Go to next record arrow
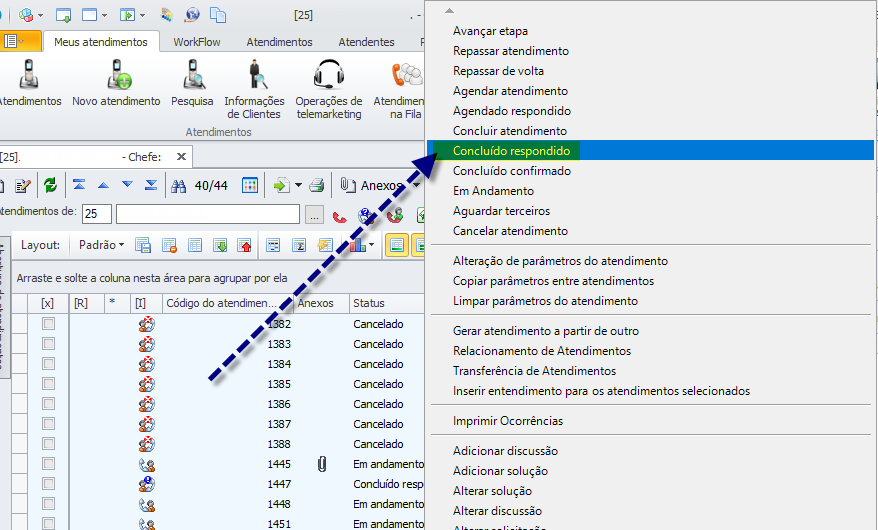The height and width of the screenshot is (530, 878). tap(127, 185)
